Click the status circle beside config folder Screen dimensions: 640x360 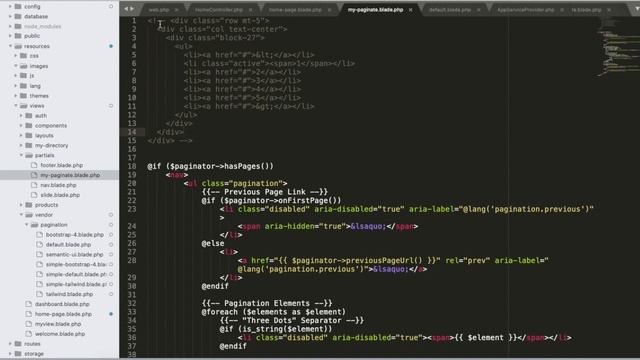pyautogui.click(x=111, y=7)
